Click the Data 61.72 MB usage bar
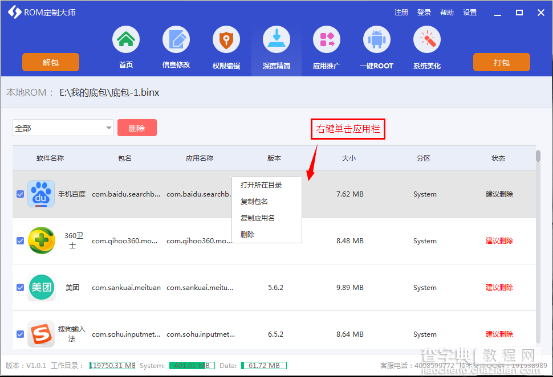This screenshot has height=377, width=553. pos(264,365)
